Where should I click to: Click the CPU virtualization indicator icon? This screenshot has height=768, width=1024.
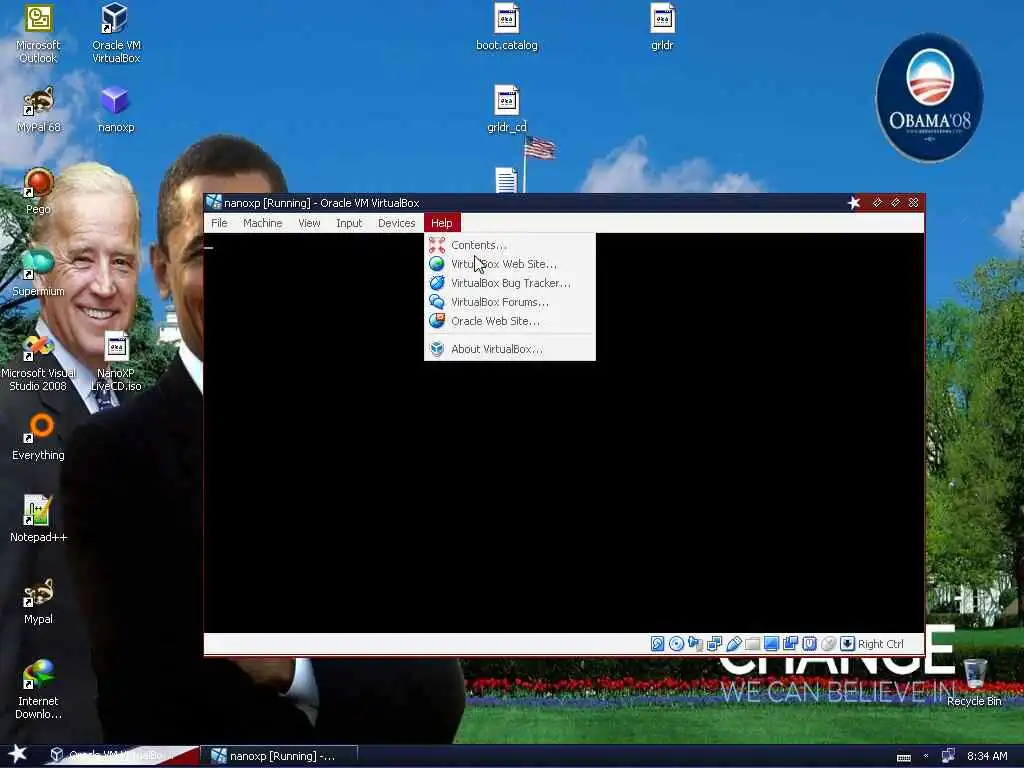tap(809, 644)
